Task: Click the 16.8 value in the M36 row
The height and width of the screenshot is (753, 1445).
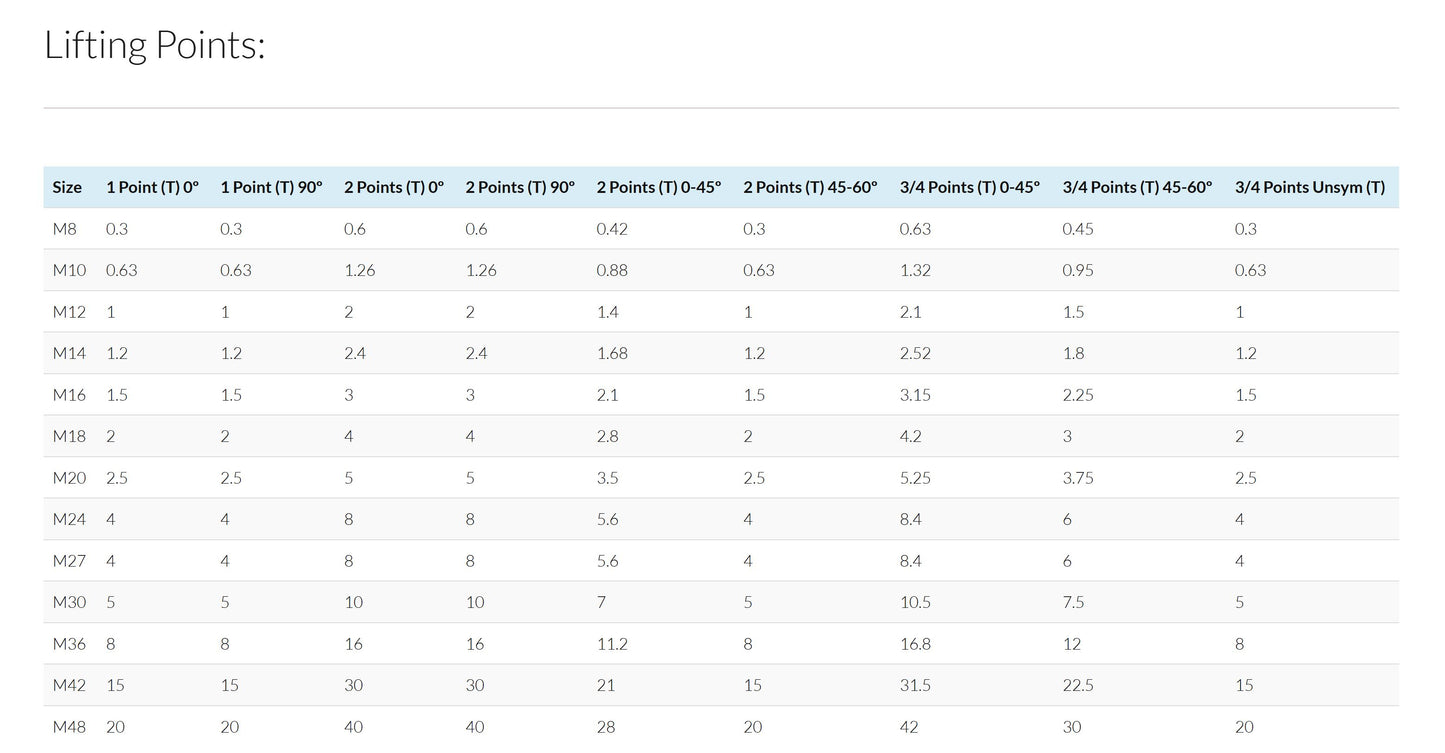Action: click(915, 644)
